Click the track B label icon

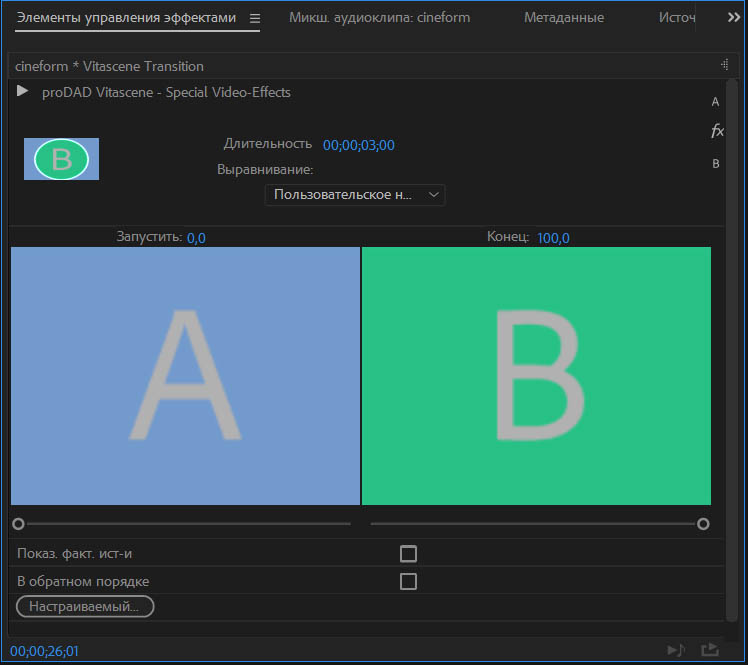(x=716, y=164)
